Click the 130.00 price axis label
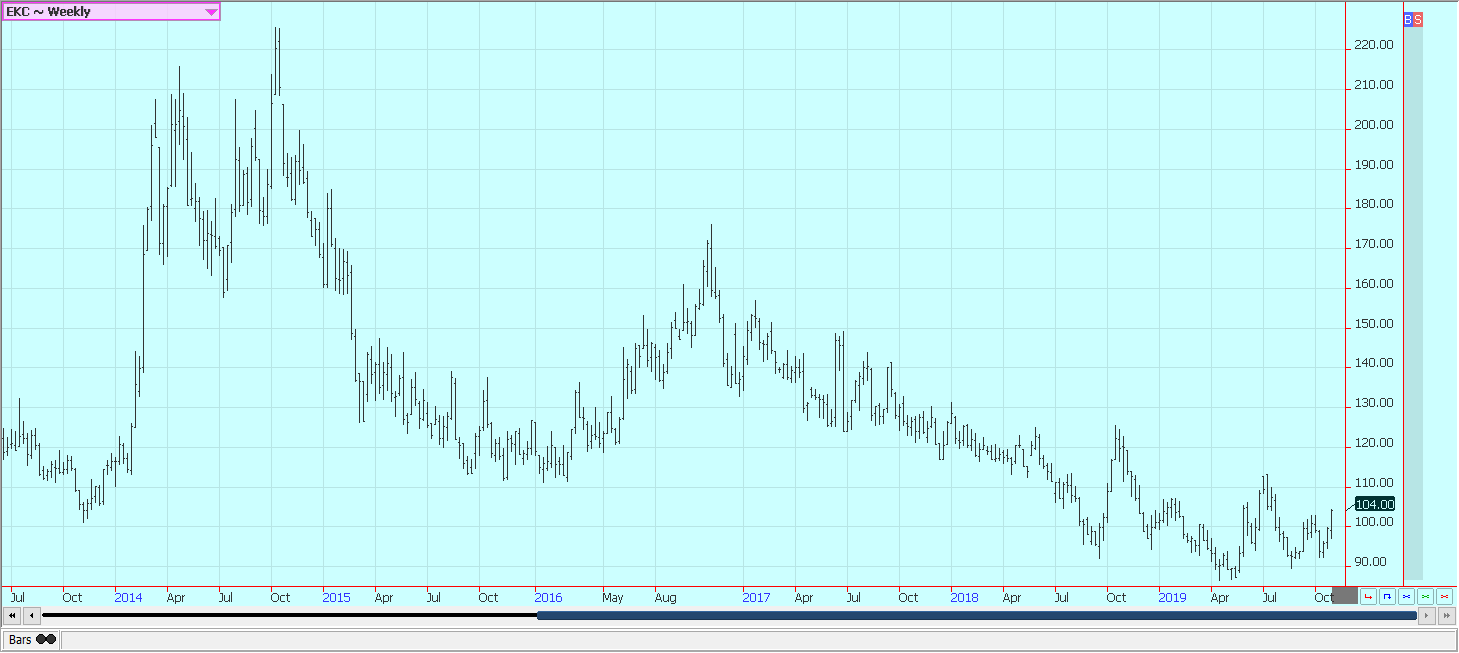This screenshot has width=1459, height=653. pos(1374,403)
